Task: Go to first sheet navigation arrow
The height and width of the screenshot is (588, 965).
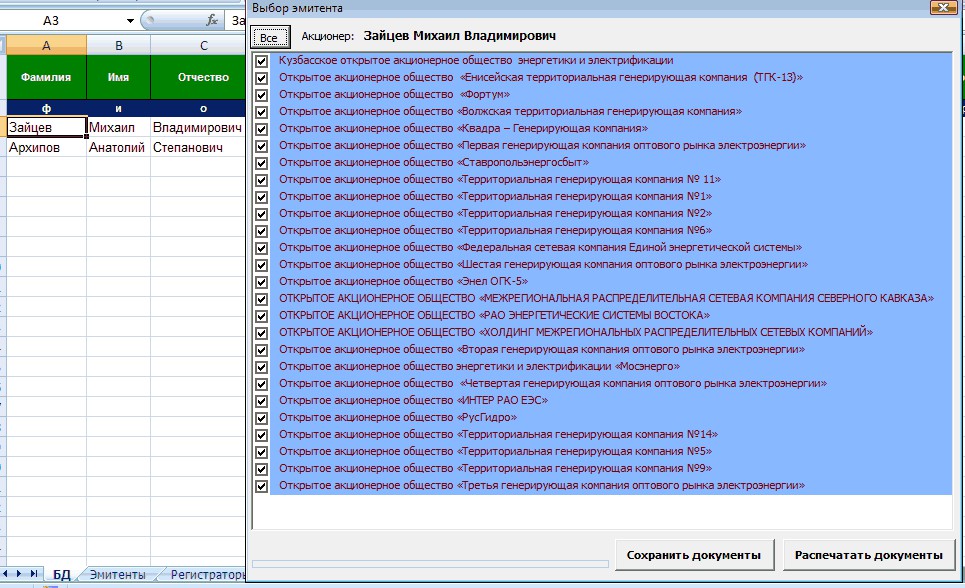Action: point(5,574)
